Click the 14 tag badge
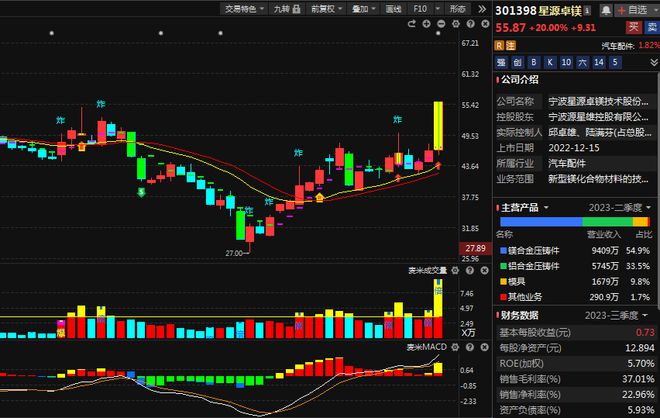 click(599, 62)
